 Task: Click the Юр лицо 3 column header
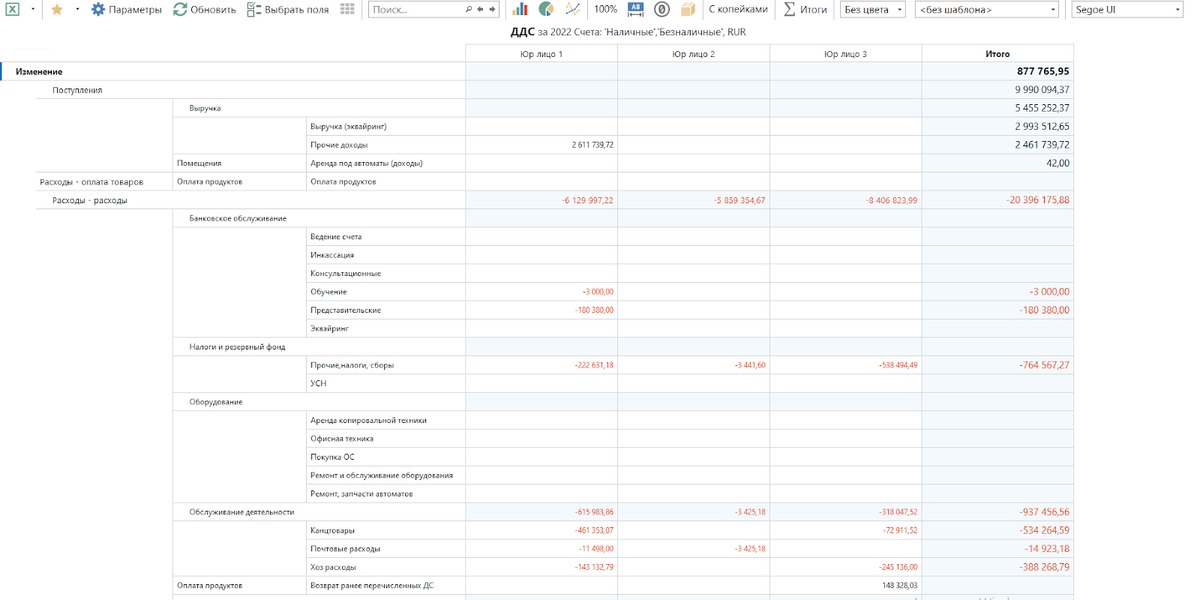(x=845, y=54)
